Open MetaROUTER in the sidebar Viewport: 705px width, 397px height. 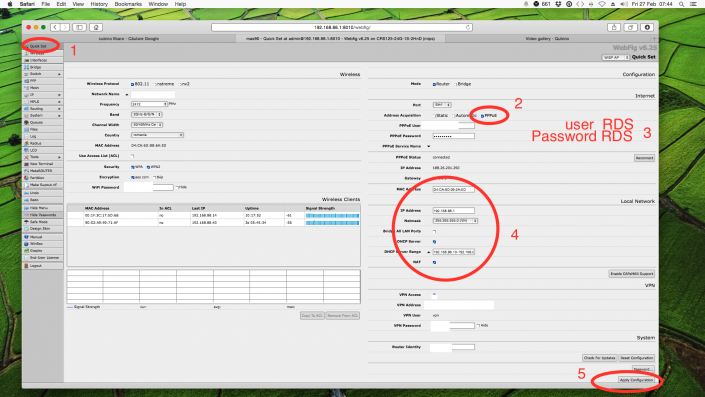[x=43, y=171]
